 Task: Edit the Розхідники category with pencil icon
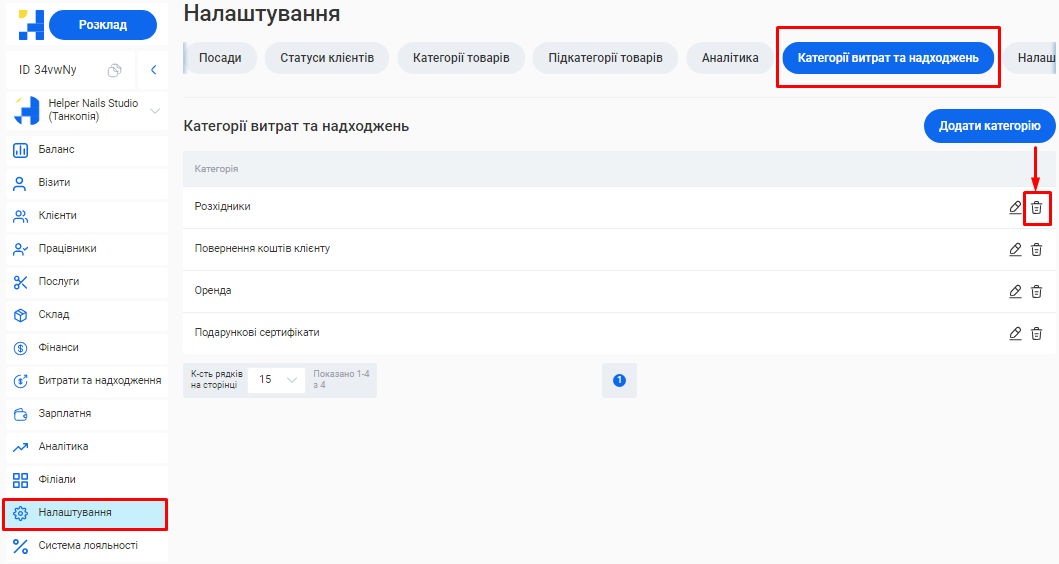tap(1015, 207)
